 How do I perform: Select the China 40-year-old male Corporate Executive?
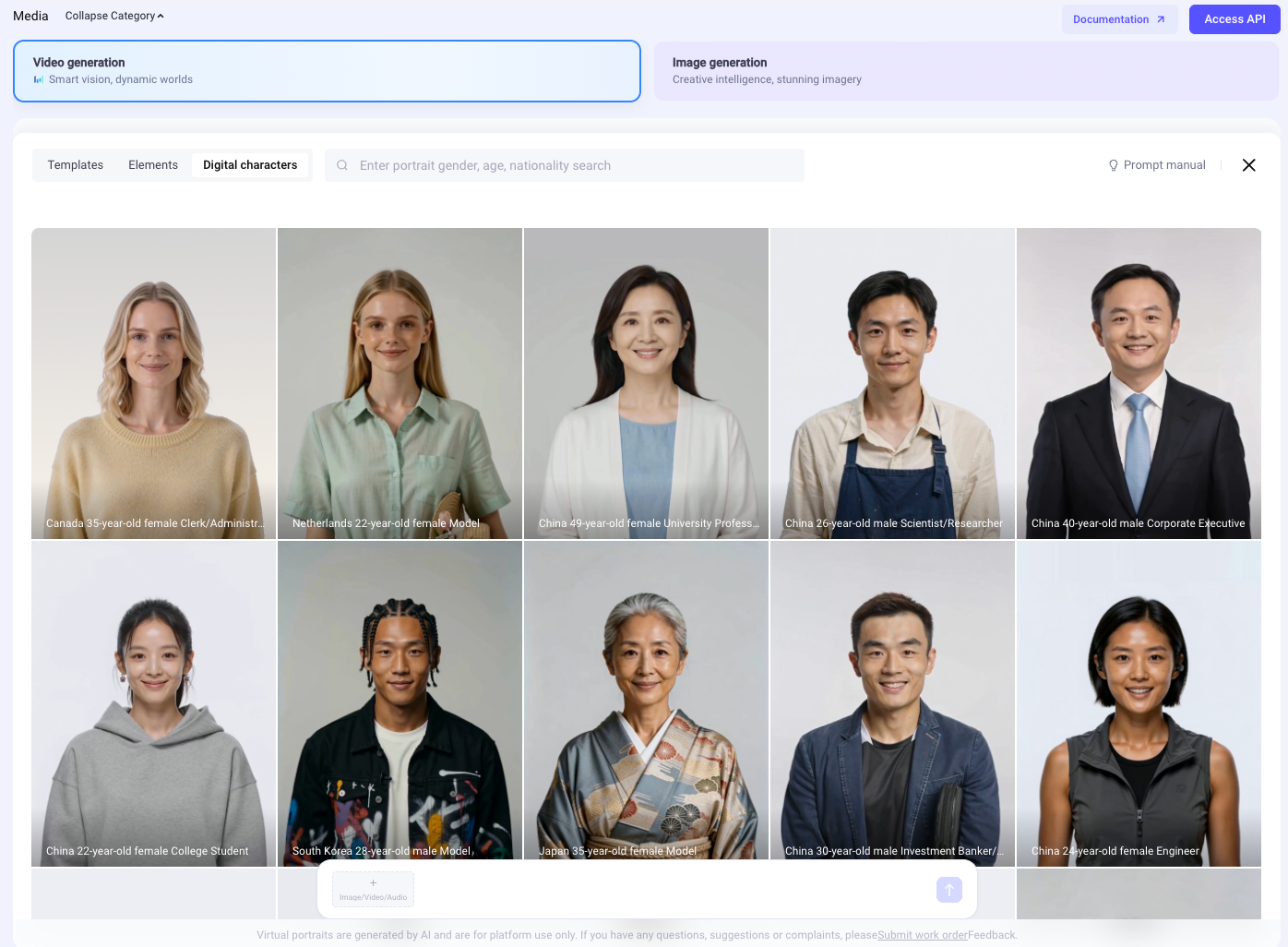tap(1138, 383)
